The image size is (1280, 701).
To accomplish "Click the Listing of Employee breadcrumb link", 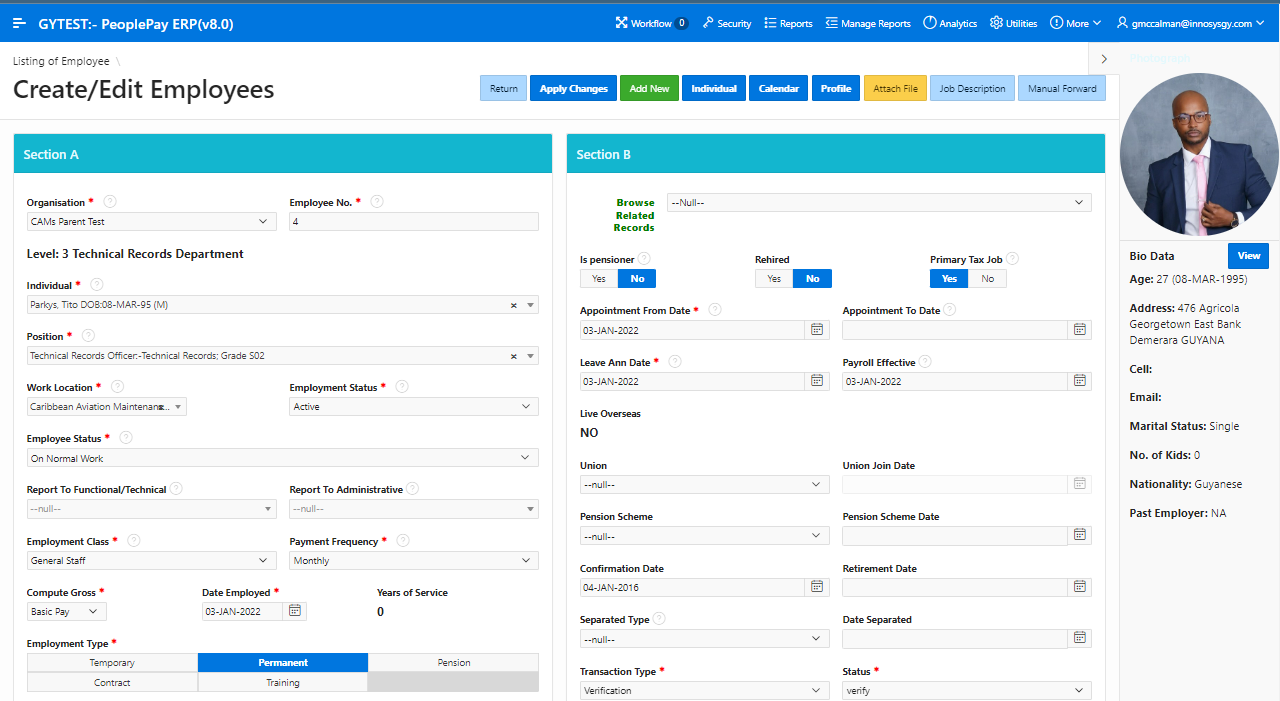I will (x=61, y=61).
